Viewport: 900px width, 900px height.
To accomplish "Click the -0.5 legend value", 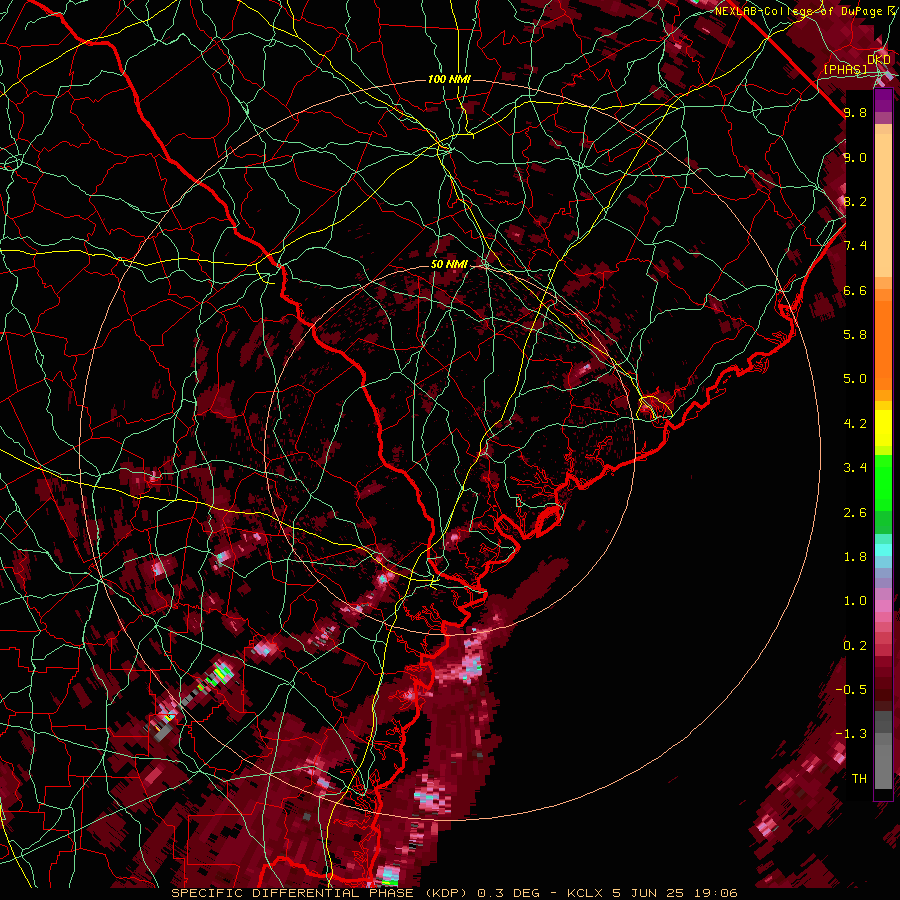I will coord(851,689).
